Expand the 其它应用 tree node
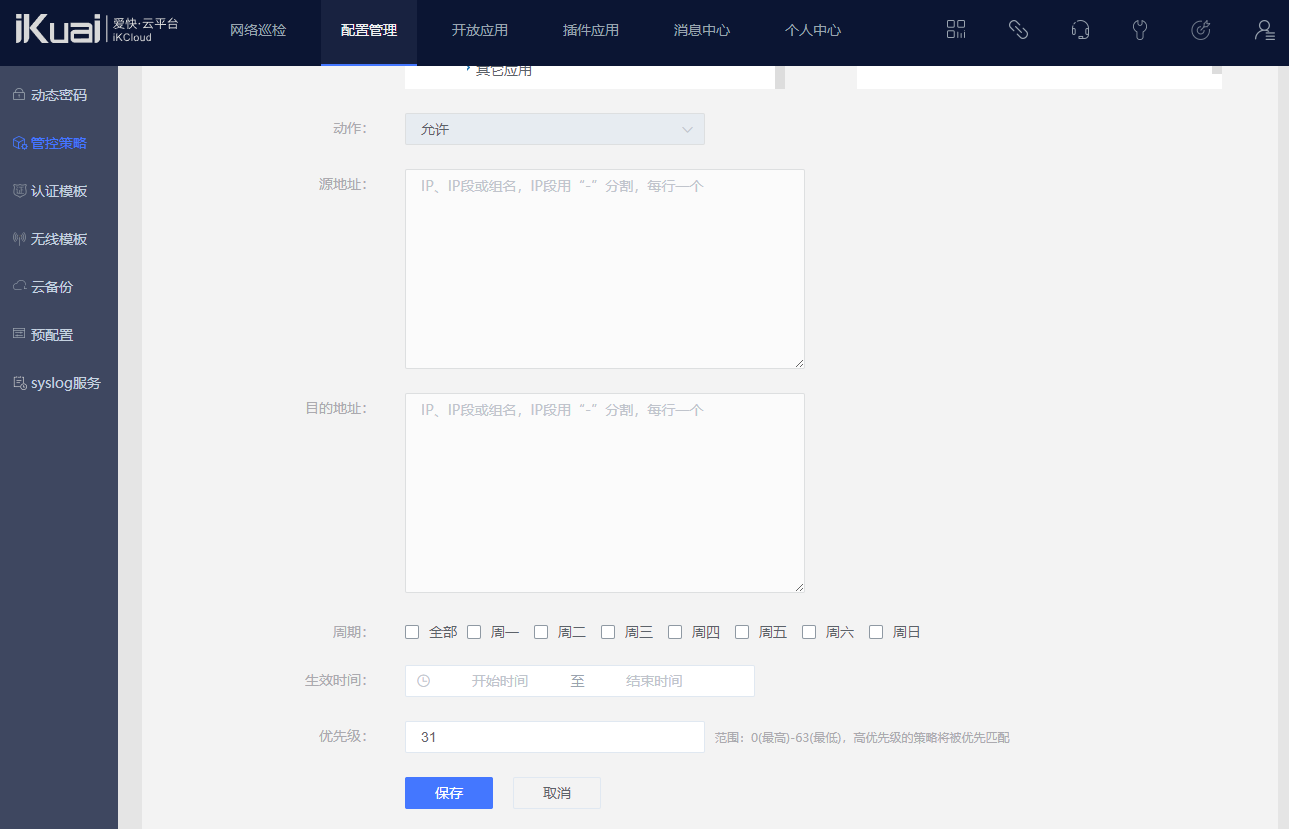Viewport: 1289px width, 829px height. [468, 70]
